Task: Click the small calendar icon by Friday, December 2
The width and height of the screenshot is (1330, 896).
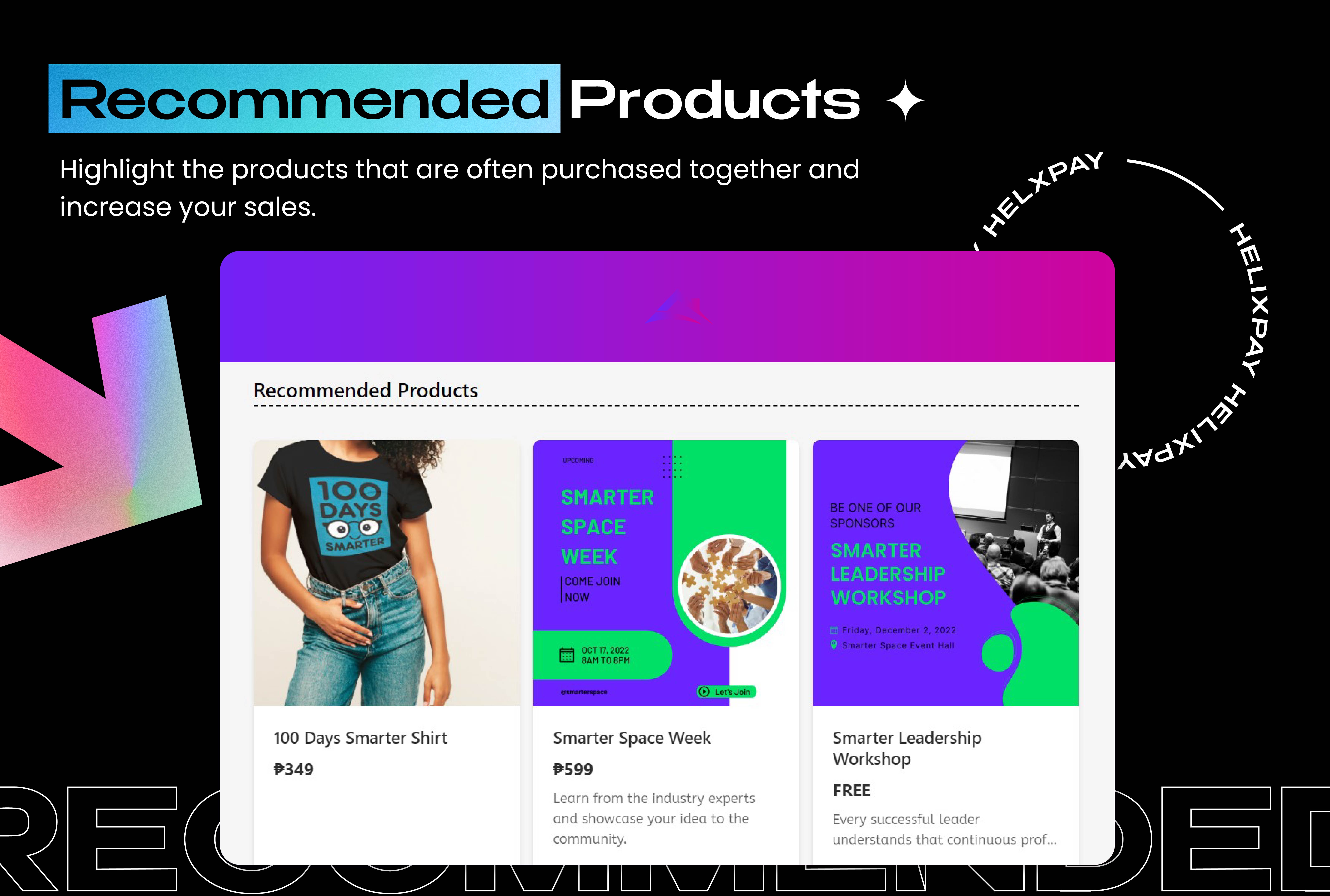Action: pos(834,630)
